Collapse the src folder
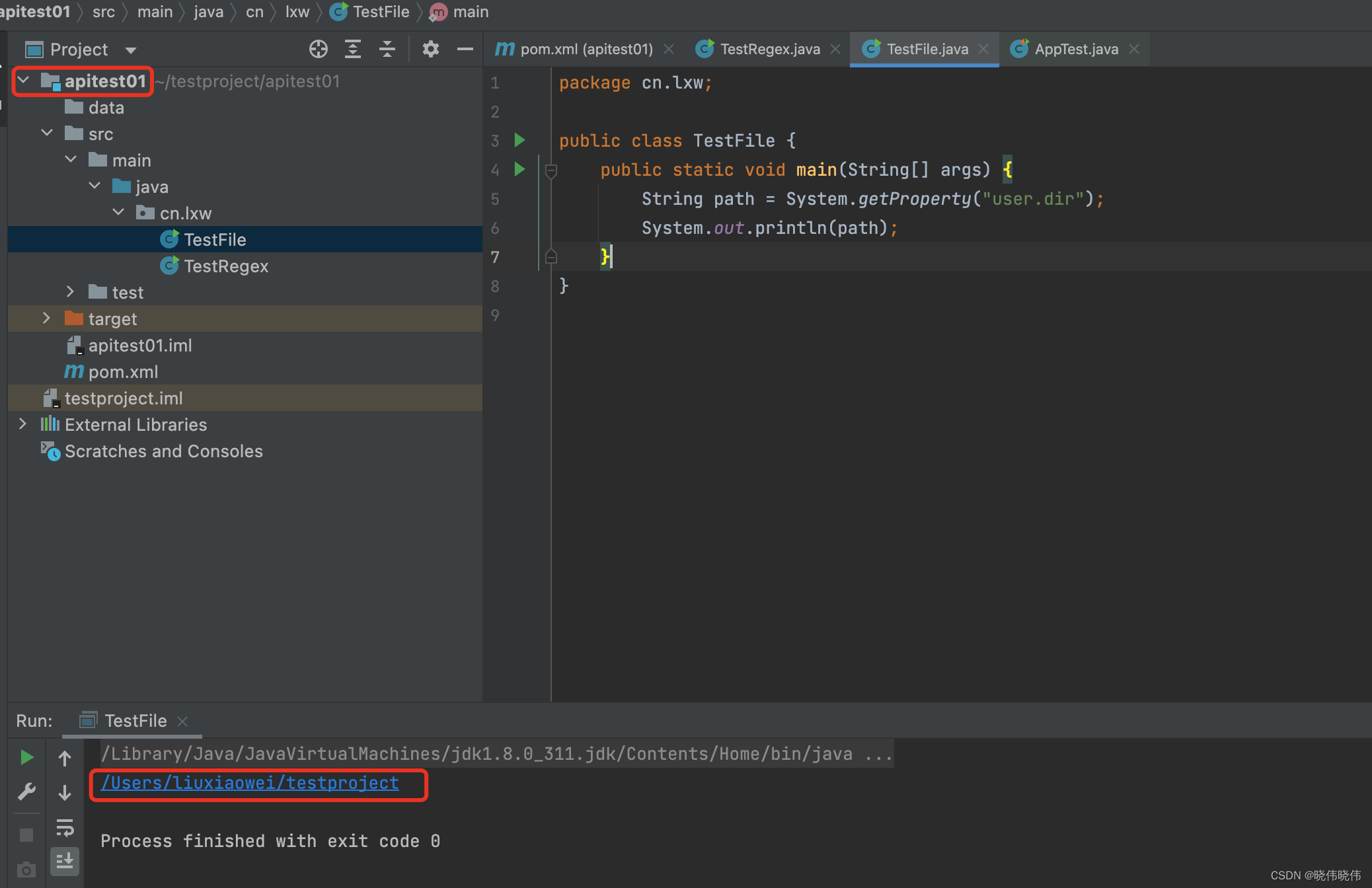This screenshot has height=888, width=1372. click(x=46, y=133)
